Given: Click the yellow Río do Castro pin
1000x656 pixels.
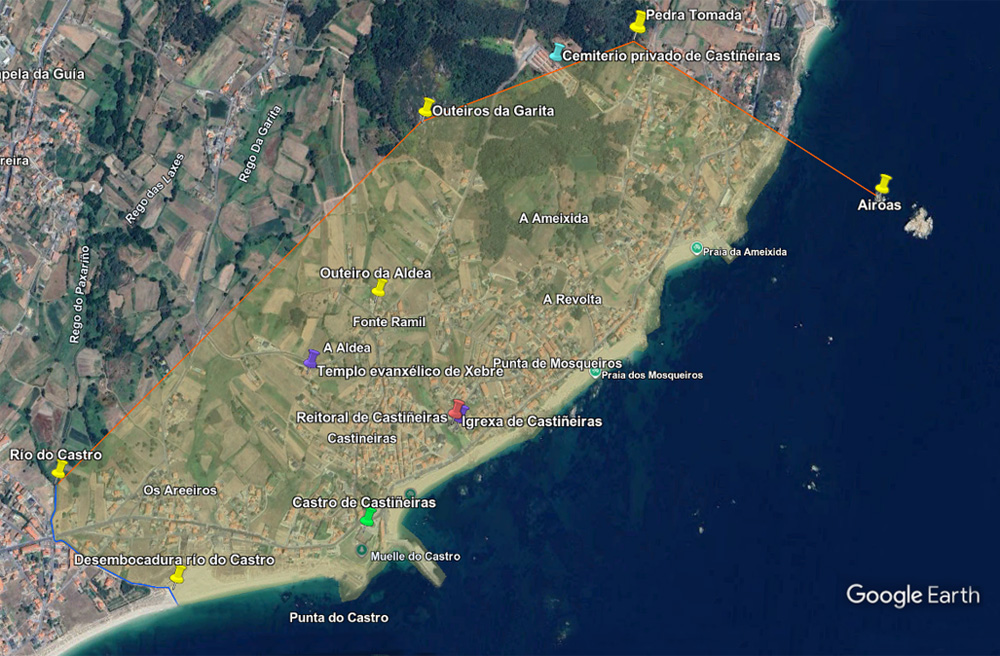Looking at the screenshot, I should (60, 469).
